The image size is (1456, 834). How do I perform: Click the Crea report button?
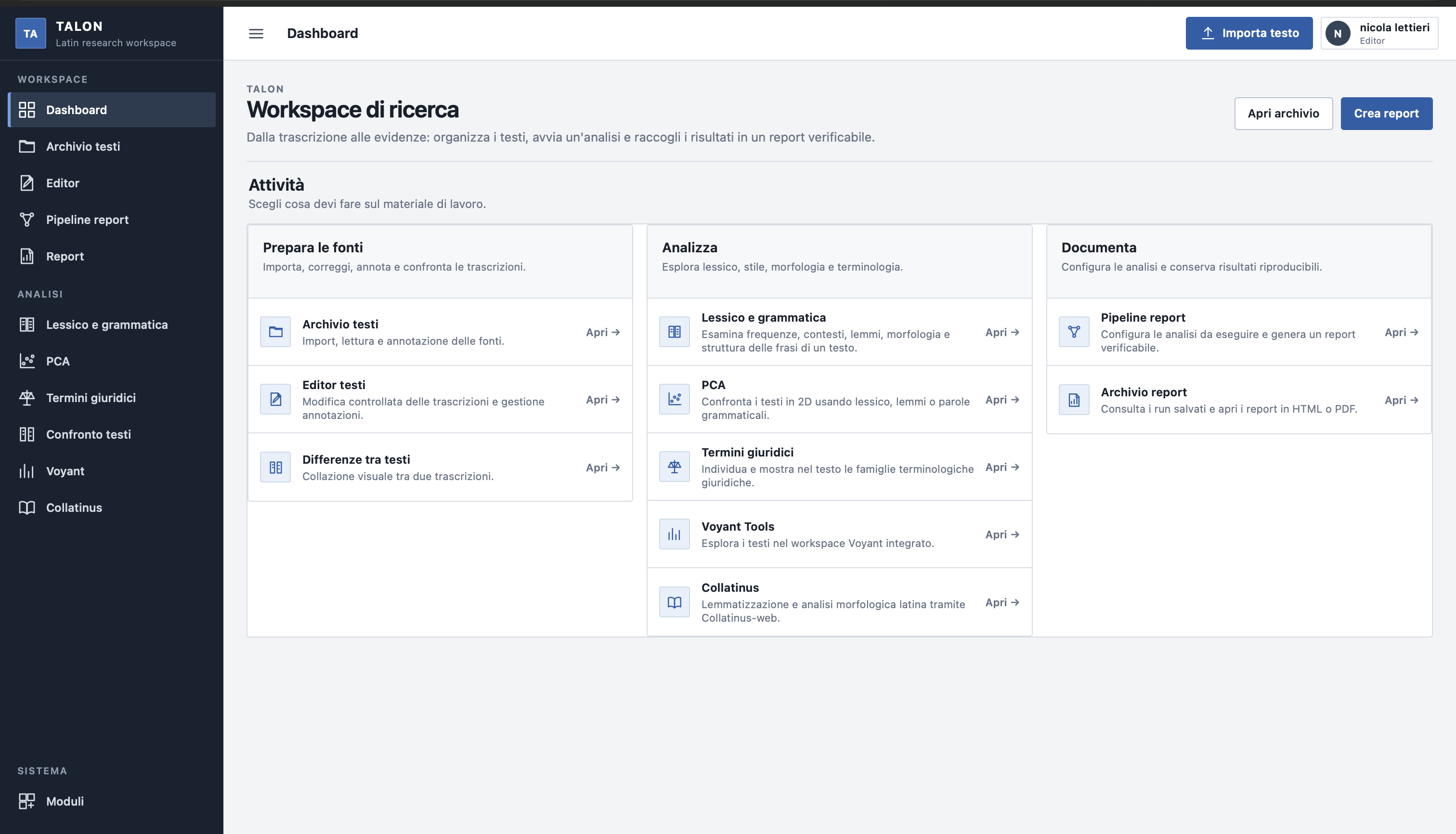(x=1386, y=114)
